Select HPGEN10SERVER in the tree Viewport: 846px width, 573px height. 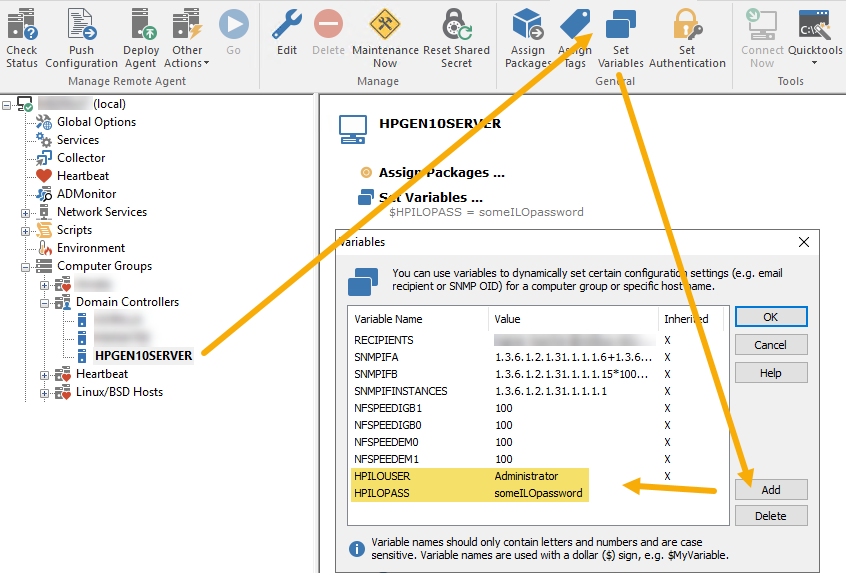(144, 356)
